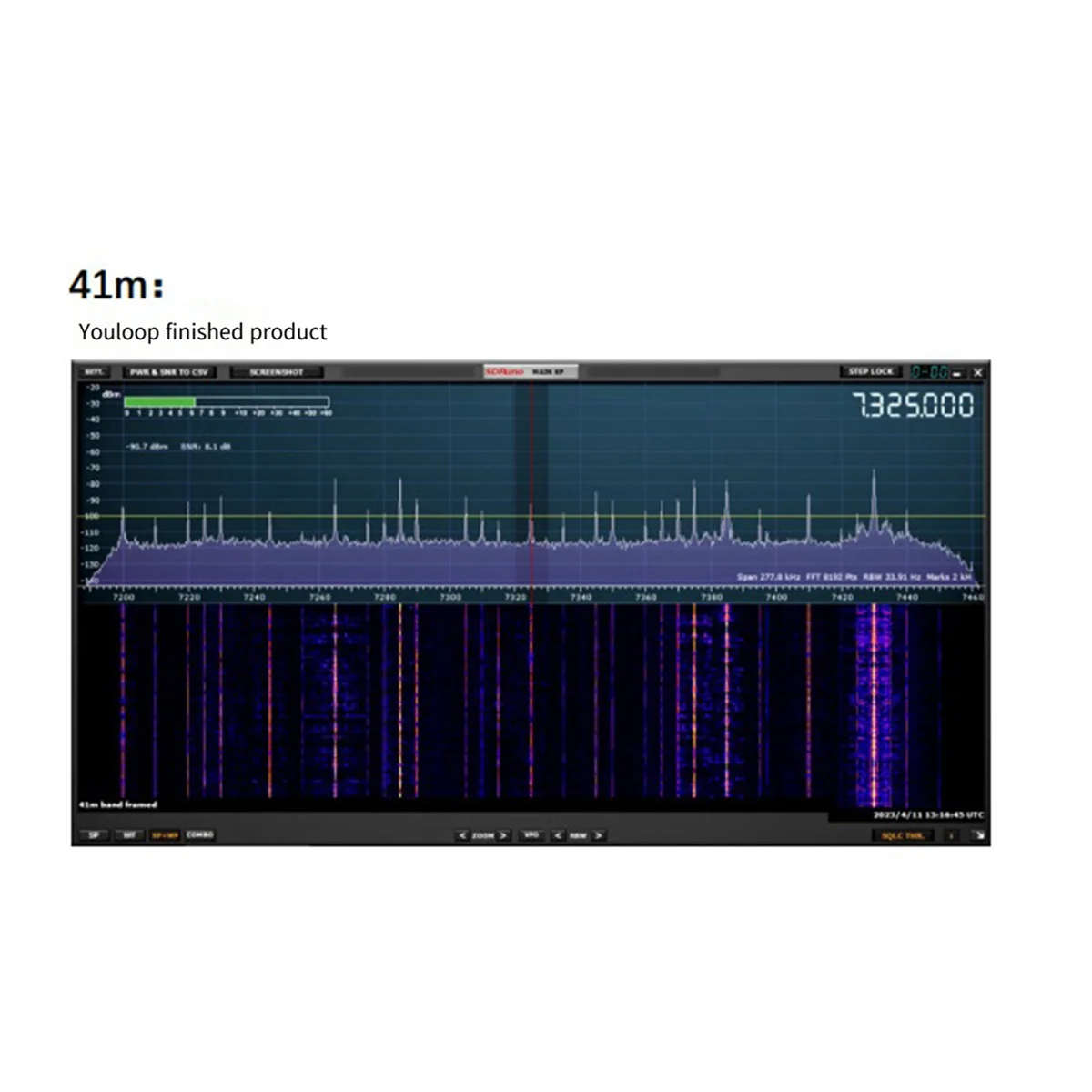This screenshot has height=1092, width=1092.
Task: Toggle the STEP LOCK button
Action: [871, 371]
